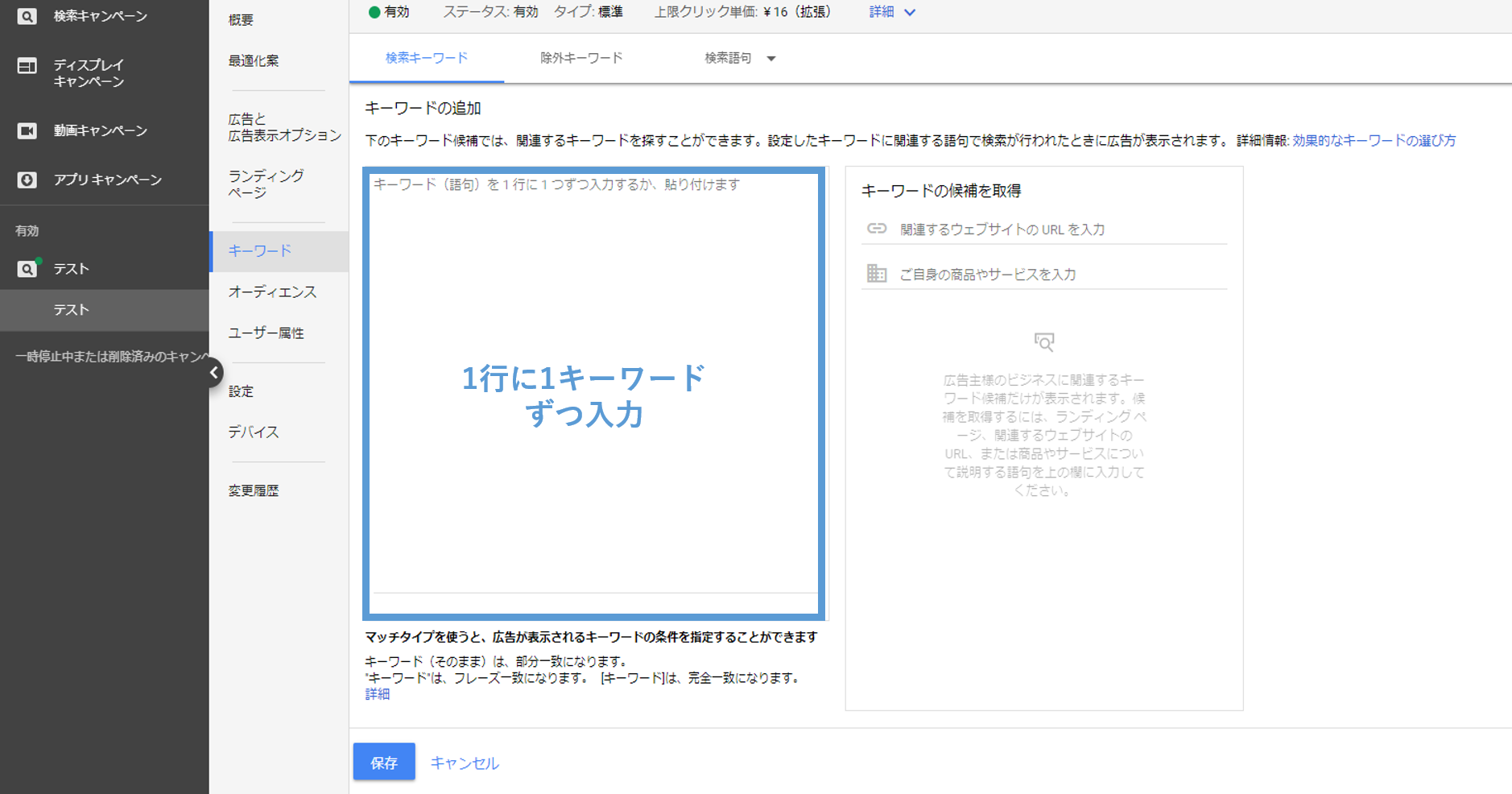Select the テスト ad group under campaign
Image resolution: width=1512 pixels, height=794 pixels.
pos(105,310)
